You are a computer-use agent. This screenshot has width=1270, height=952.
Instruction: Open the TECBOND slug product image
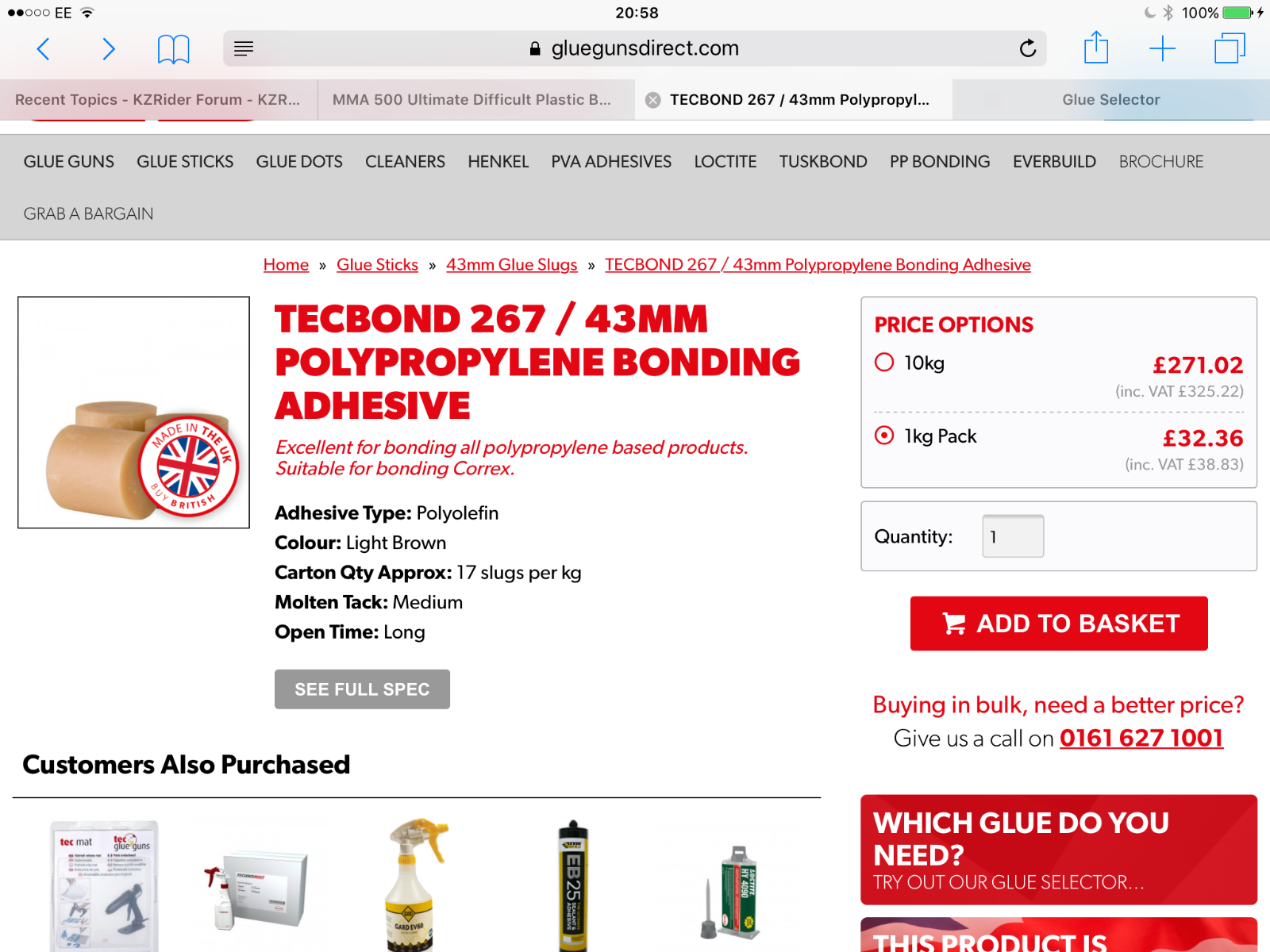(133, 413)
